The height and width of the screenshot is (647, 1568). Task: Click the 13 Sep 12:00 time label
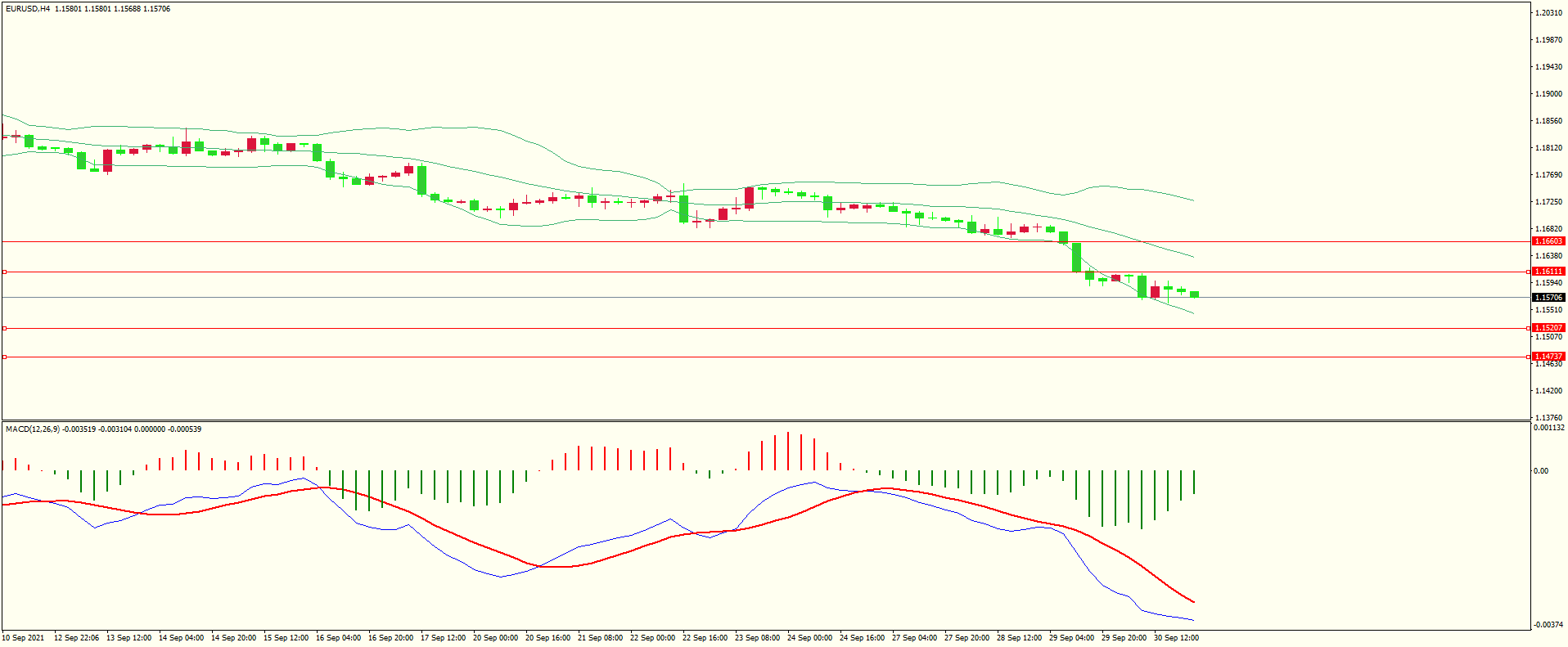(128, 638)
